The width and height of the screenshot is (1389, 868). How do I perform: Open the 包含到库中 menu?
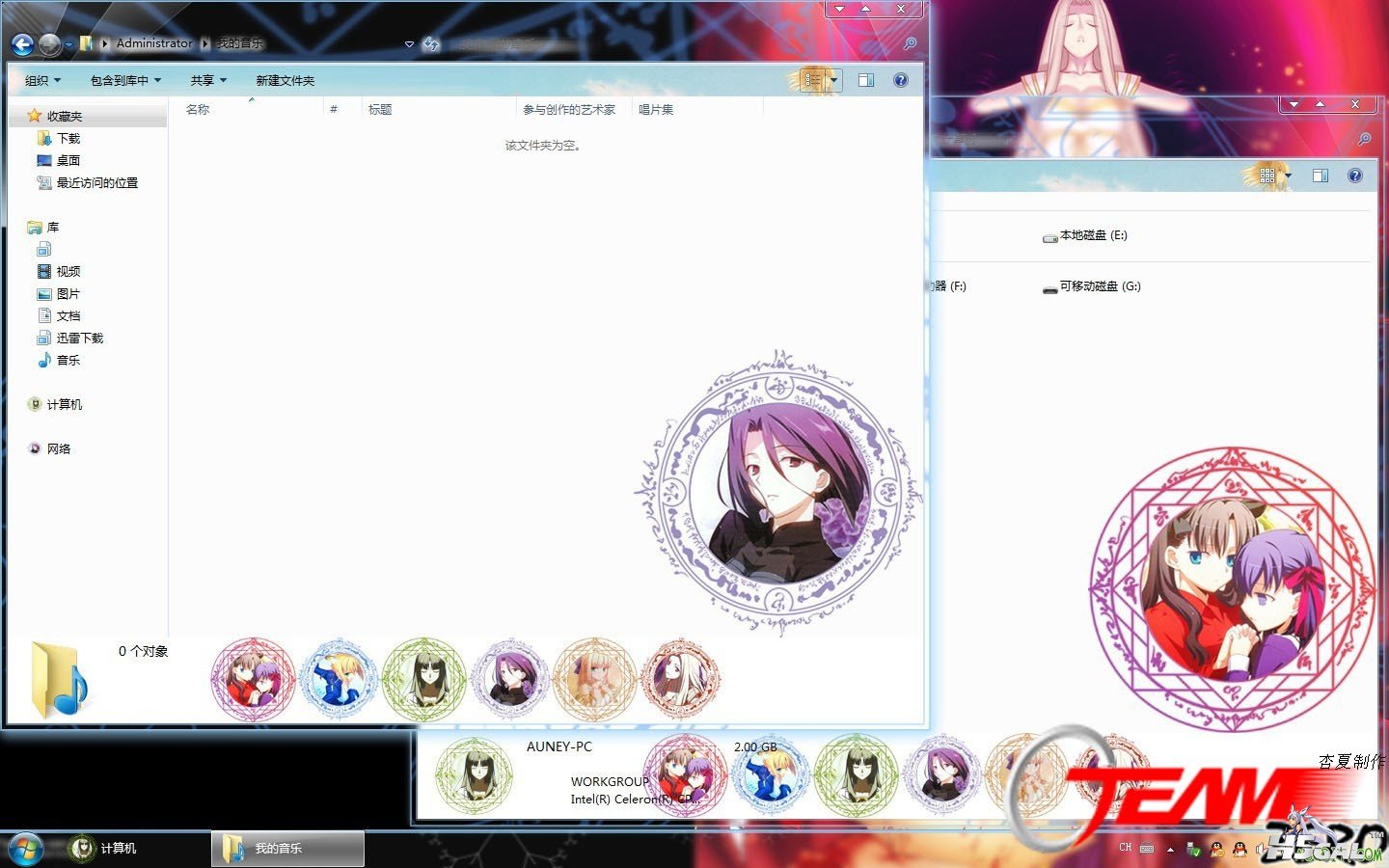[125, 81]
